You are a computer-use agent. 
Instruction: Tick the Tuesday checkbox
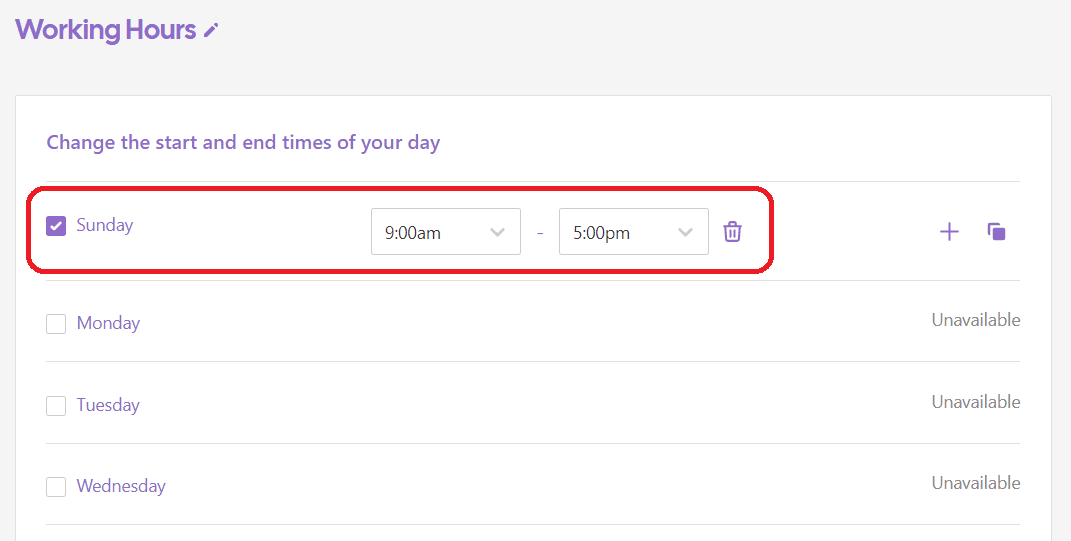tap(56, 406)
